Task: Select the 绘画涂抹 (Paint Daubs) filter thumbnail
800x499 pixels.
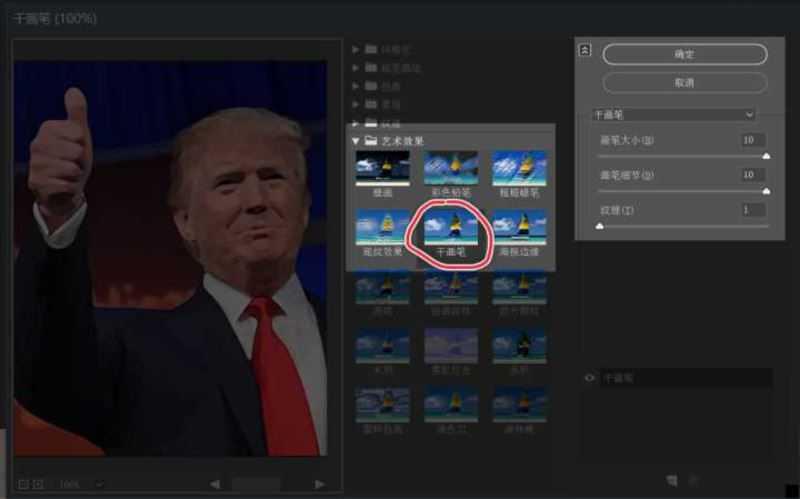Action: tap(451, 287)
